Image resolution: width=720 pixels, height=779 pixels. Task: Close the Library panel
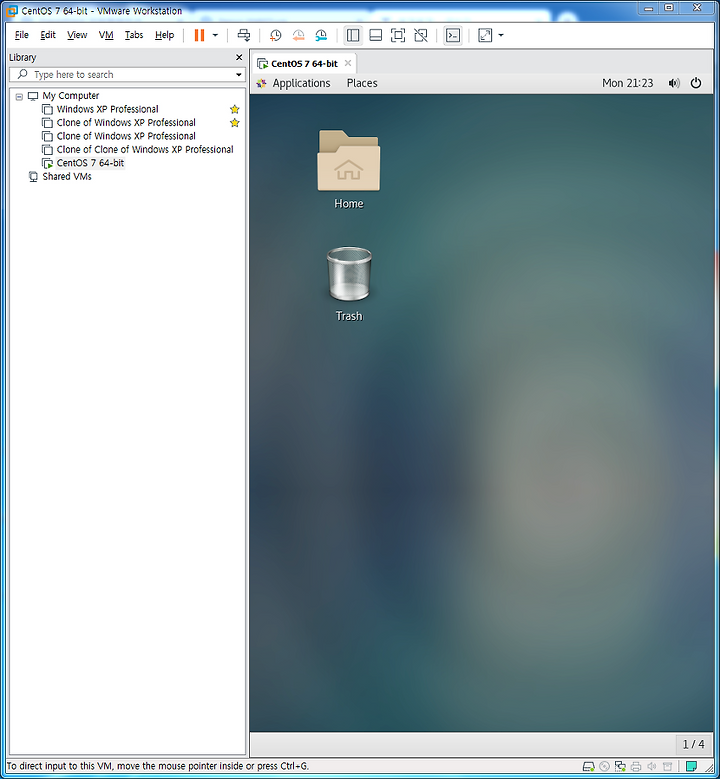point(239,58)
